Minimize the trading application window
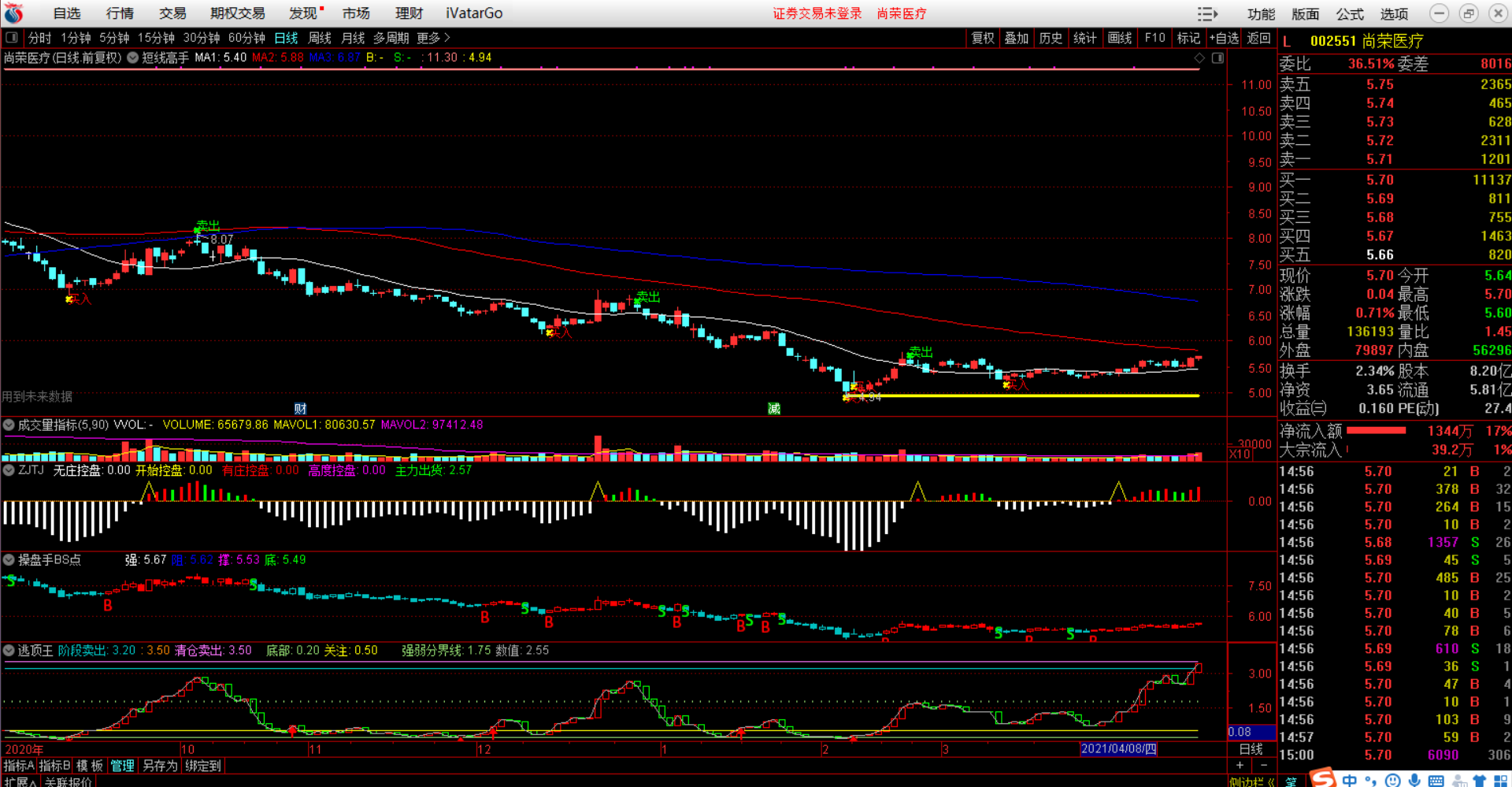This screenshot has height=787, width=1512. [1439, 13]
